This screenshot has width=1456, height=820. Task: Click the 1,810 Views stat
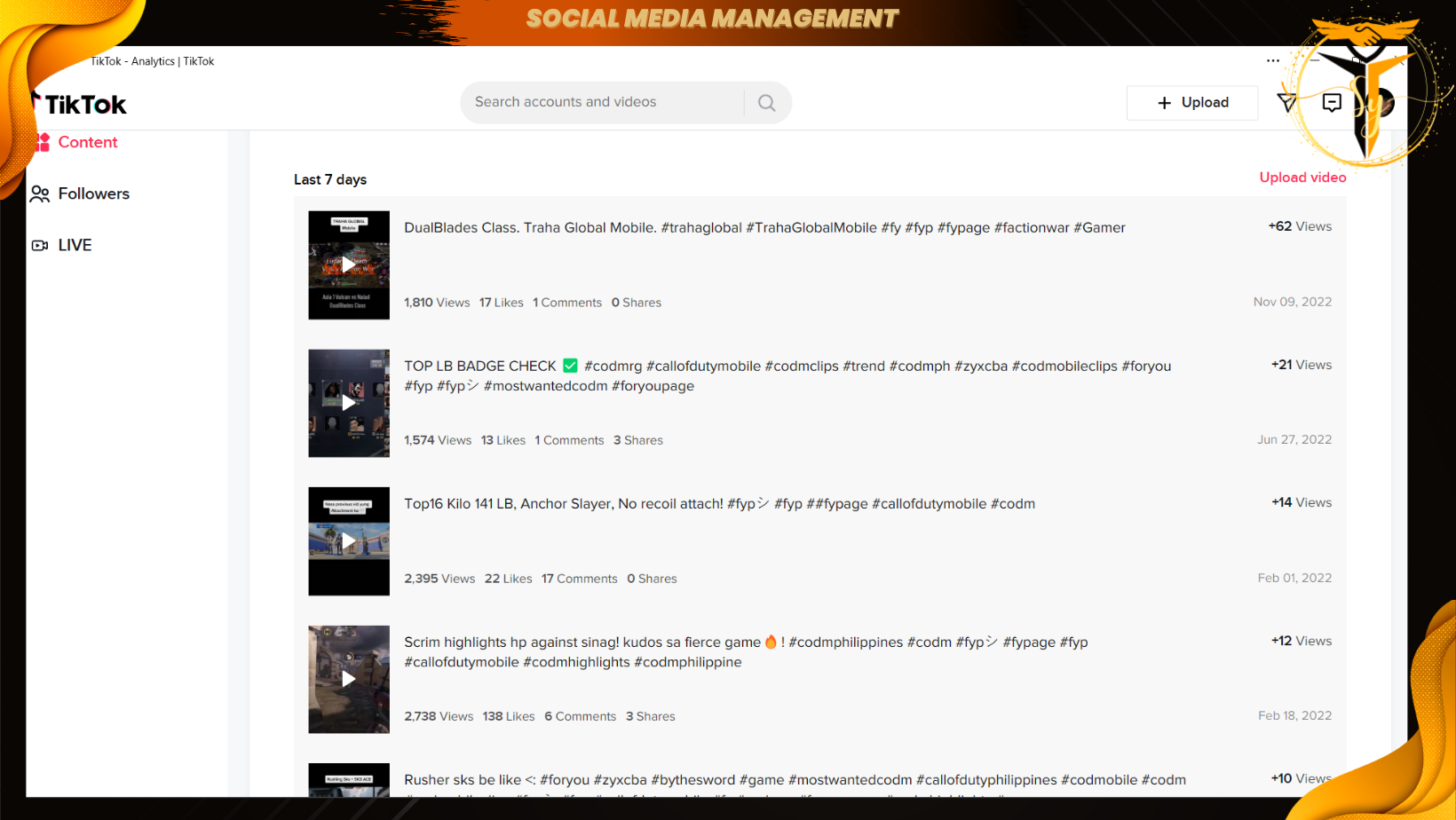(x=437, y=303)
